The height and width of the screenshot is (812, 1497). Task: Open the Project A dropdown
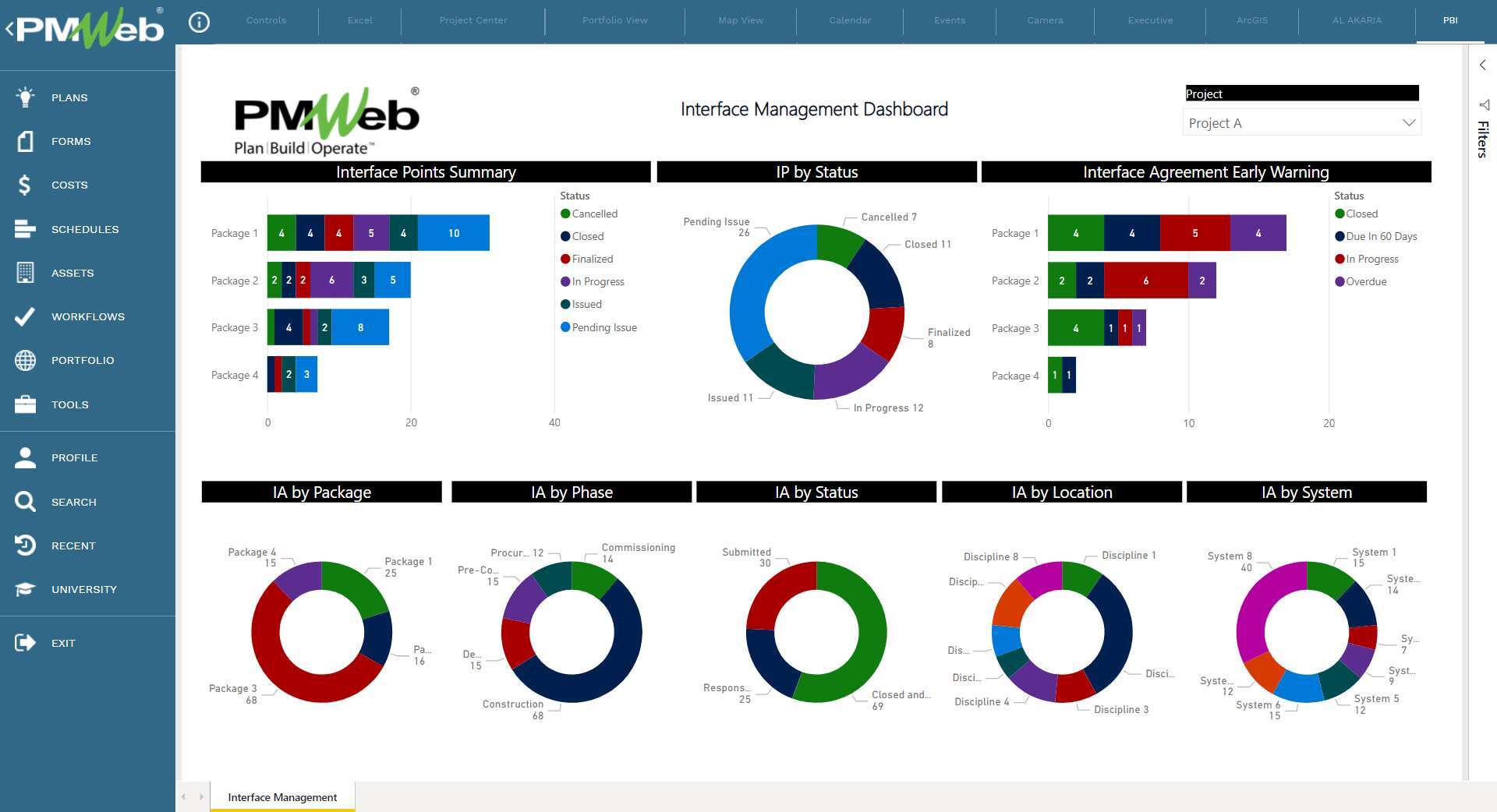pyautogui.click(x=1301, y=122)
